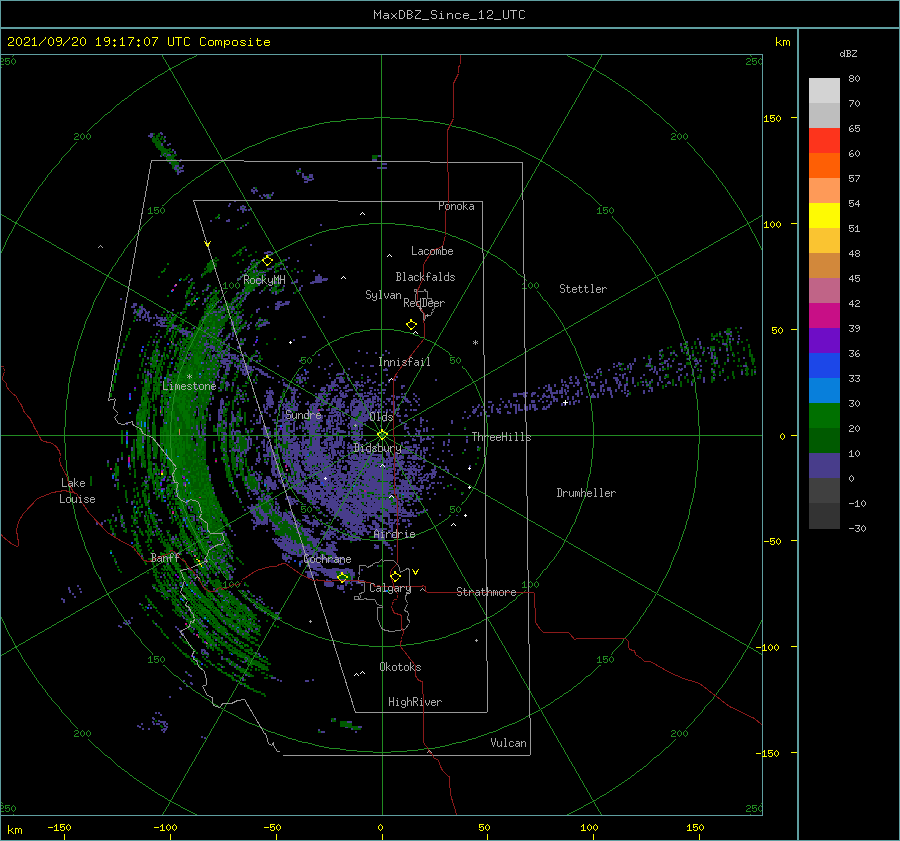Image resolution: width=900 pixels, height=841 pixels.
Task: Click the Drumheller city label
Action: click(x=586, y=493)
